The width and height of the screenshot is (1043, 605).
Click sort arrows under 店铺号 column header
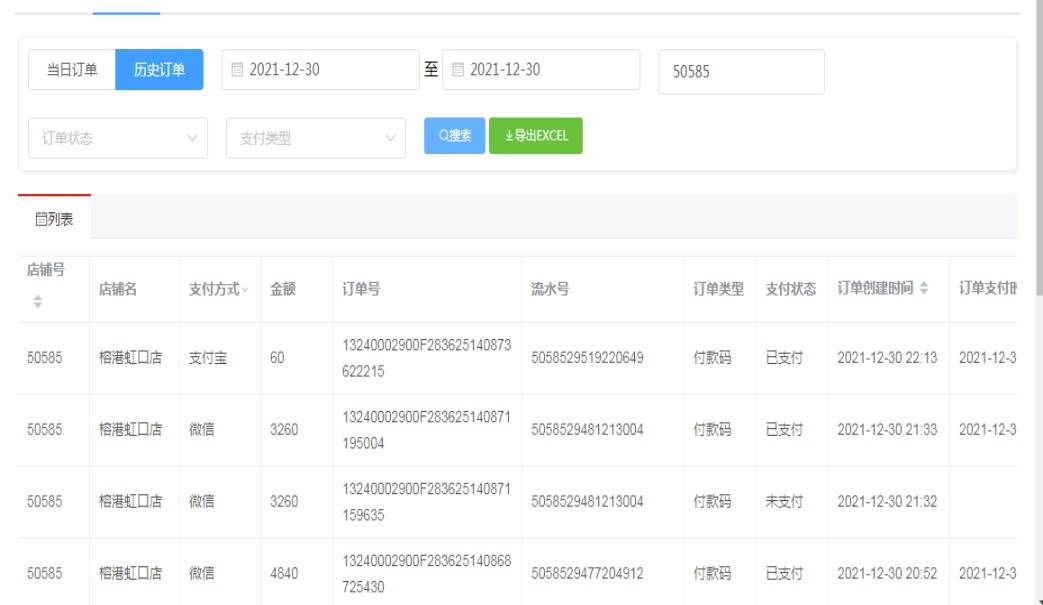tap(39, 300)
